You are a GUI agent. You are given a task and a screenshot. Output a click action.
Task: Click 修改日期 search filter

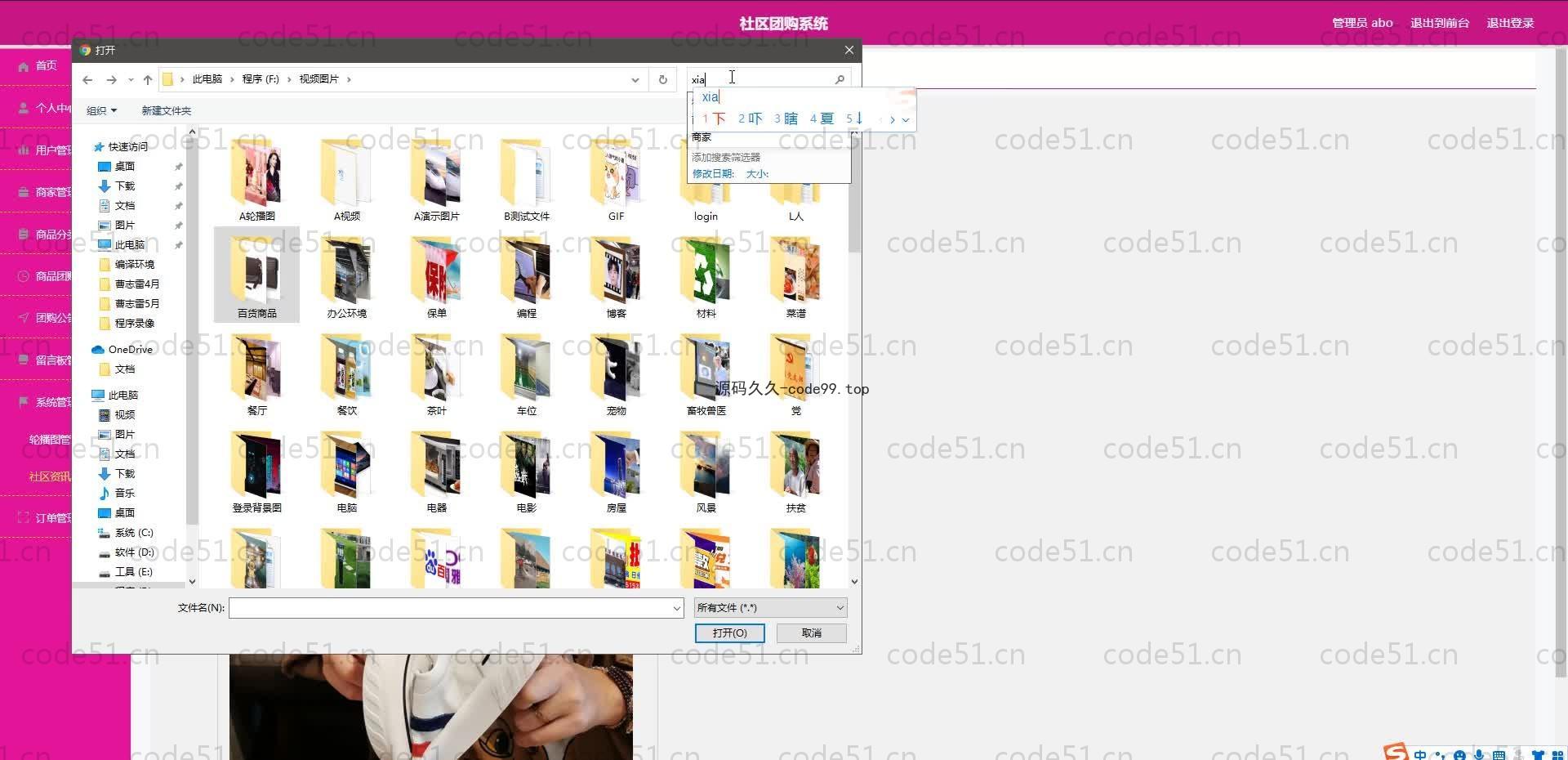(713, 173)
